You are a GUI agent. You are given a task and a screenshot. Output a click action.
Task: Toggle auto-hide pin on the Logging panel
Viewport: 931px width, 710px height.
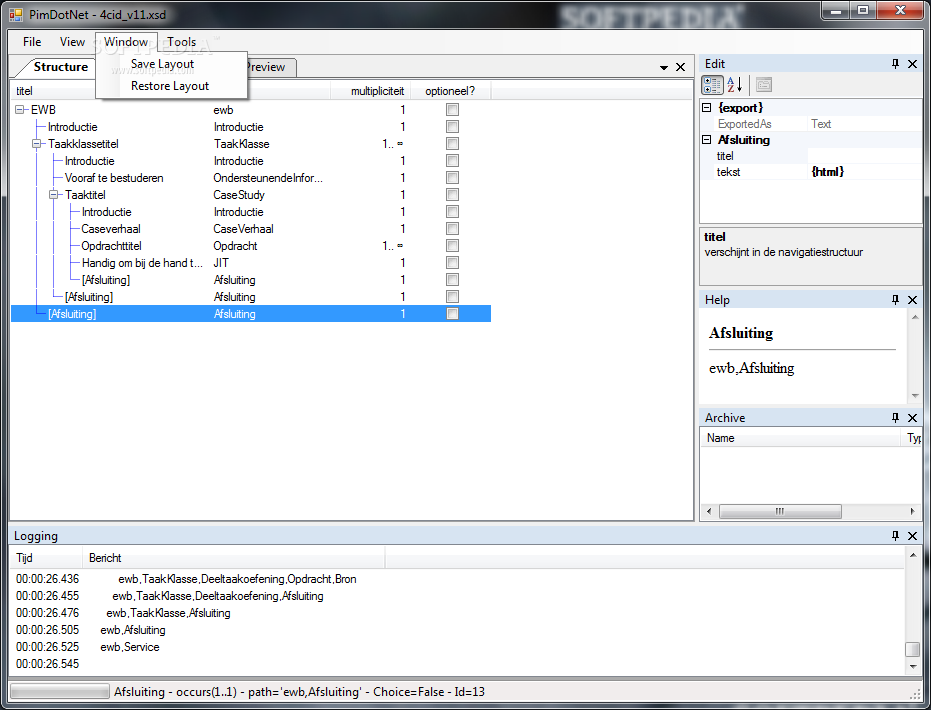(895, 535)
